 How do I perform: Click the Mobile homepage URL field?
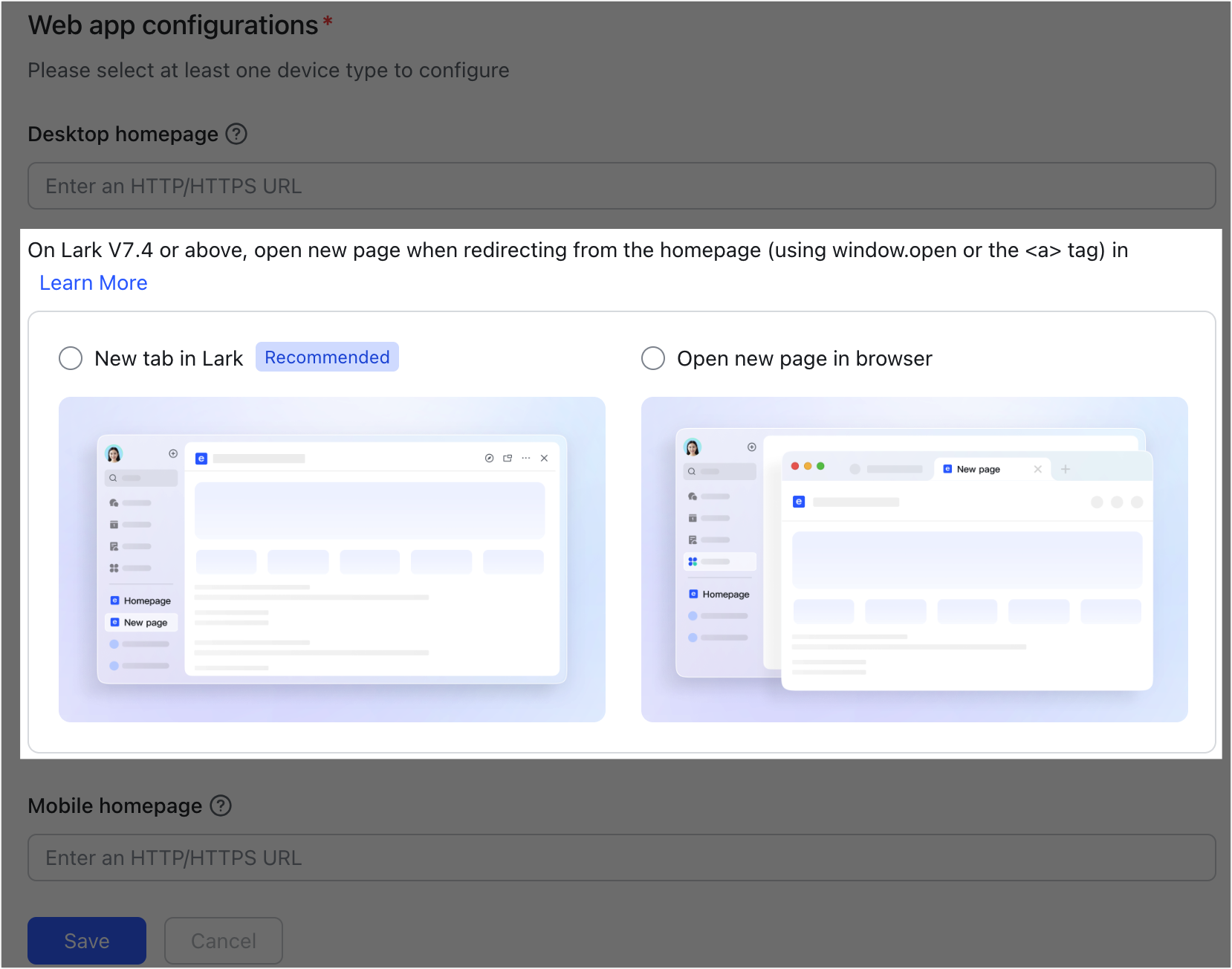pyautogui.click(x=621, y=858)
